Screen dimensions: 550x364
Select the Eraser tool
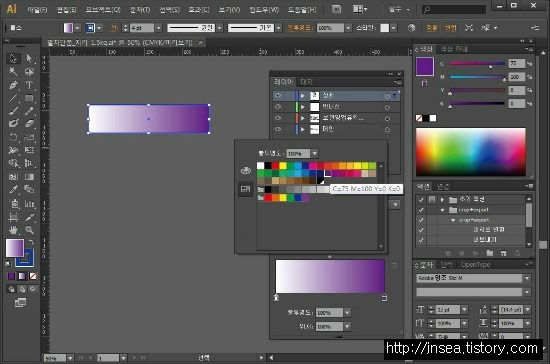pyautogui.click(x=29, y=124)
